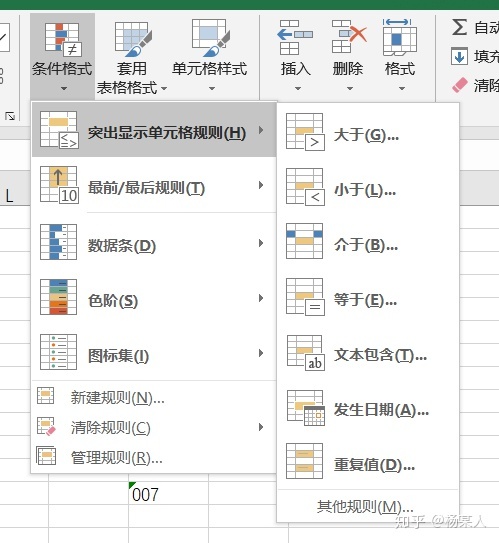Click the 自动 AutoSum label text

(487, 28)
